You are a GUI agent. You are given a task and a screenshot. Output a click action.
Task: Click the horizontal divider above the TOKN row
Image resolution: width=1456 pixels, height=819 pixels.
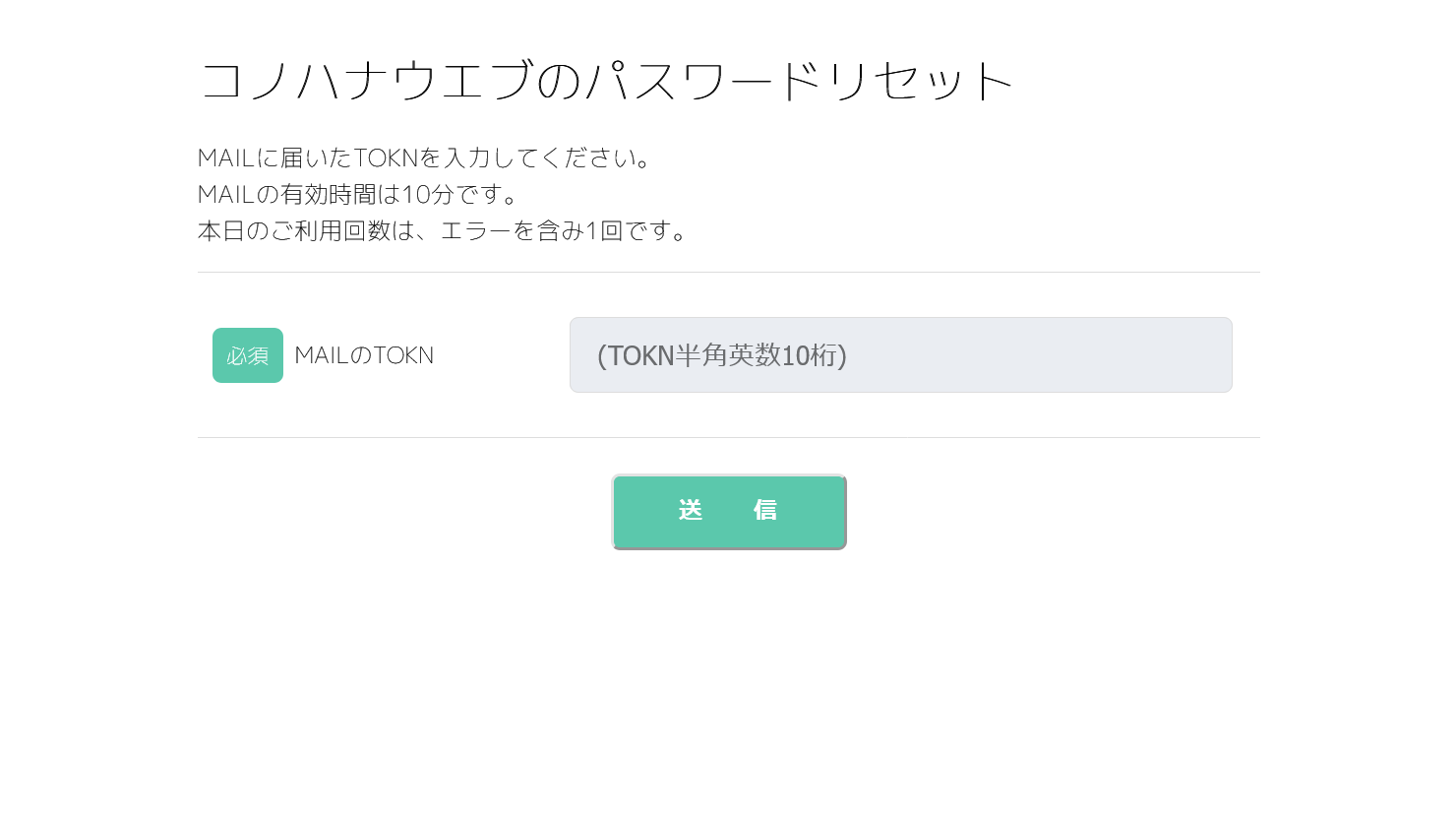(728, 272)
